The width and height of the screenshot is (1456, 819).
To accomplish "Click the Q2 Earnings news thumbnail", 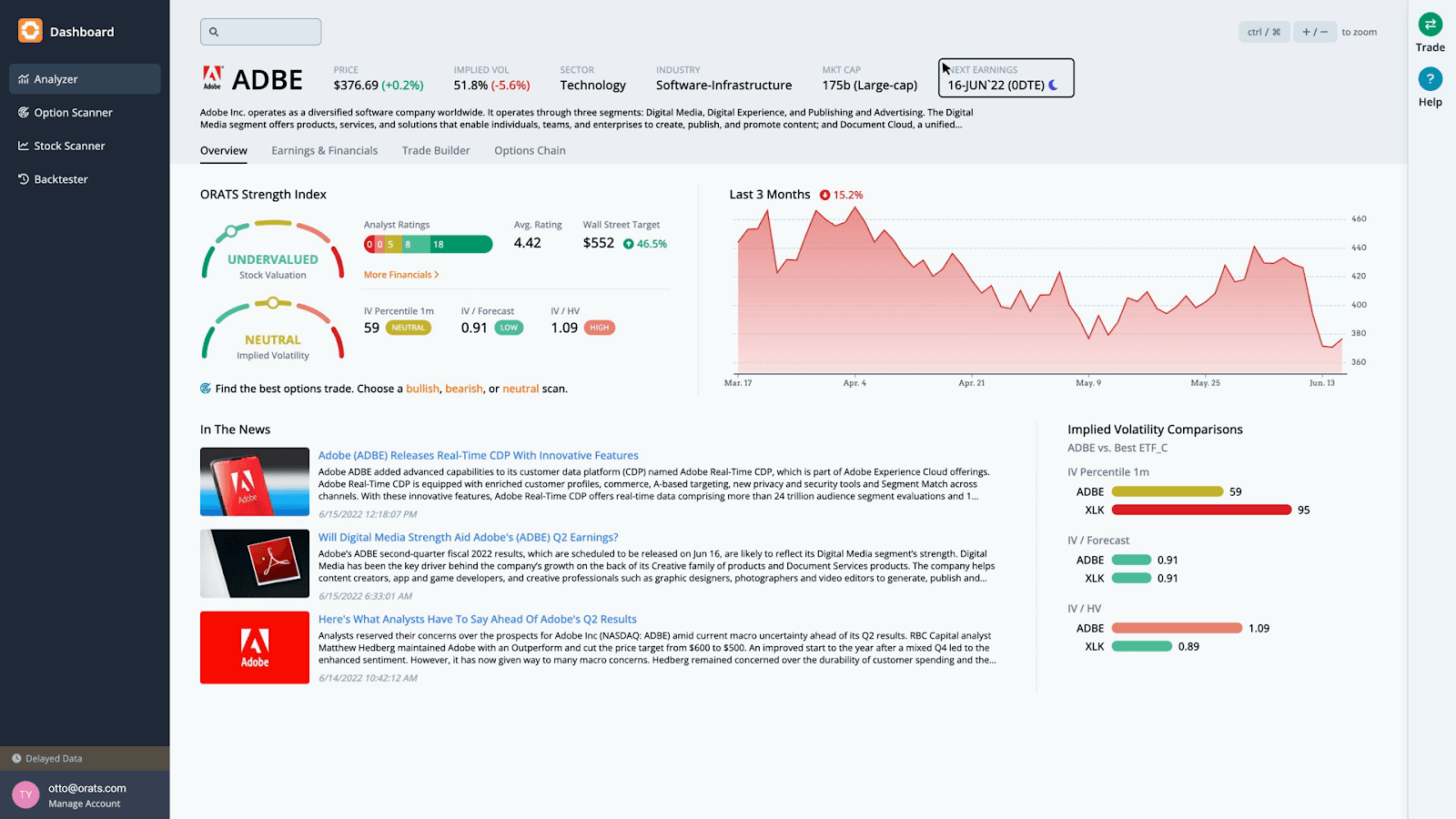I will pyautogui.click(x=255, y=564).
